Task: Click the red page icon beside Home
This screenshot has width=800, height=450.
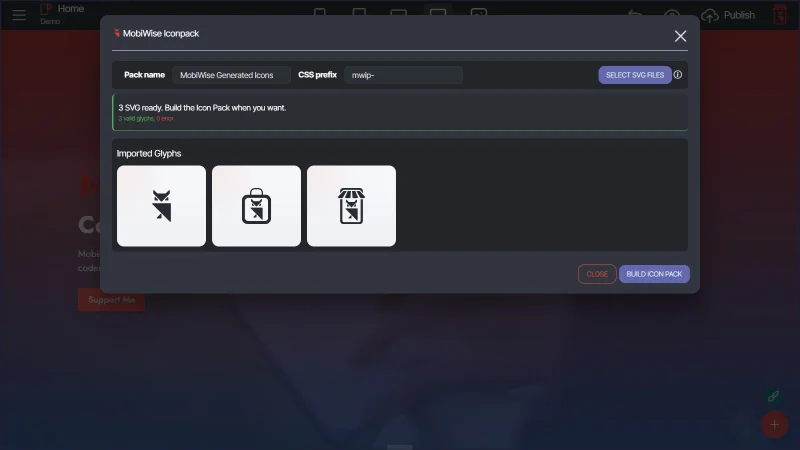Action: tap(46, 9)
